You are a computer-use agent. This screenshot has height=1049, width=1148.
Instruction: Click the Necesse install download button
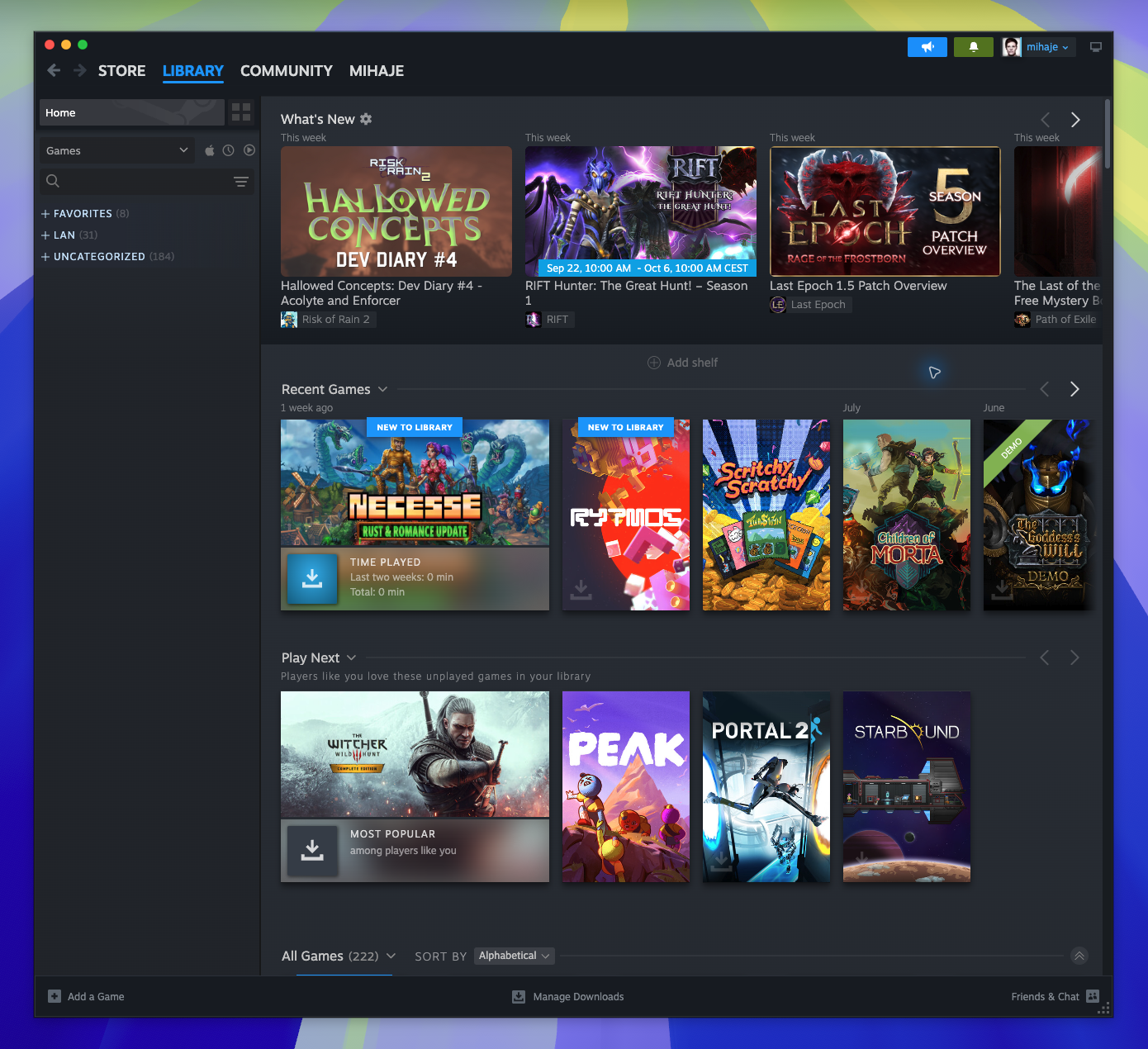(x=312, y=578)
